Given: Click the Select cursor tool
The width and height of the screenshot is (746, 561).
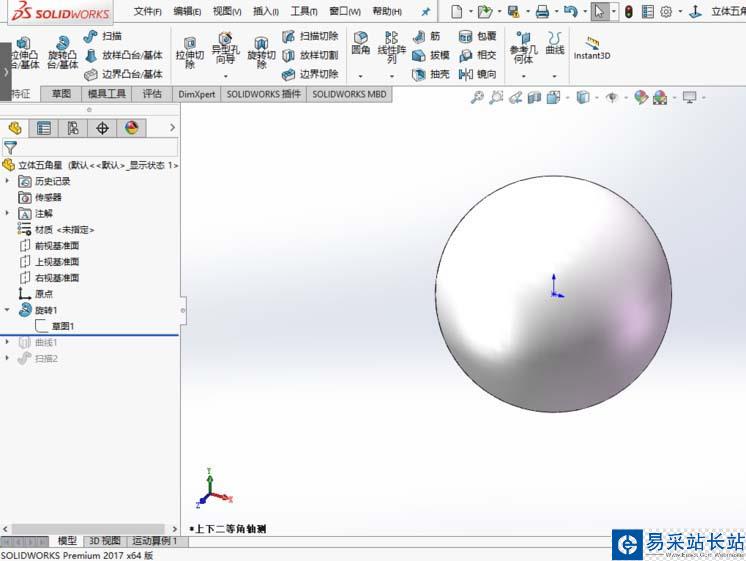Looking at the screenshot, I should pyautogui.click(x=599, y=11).
